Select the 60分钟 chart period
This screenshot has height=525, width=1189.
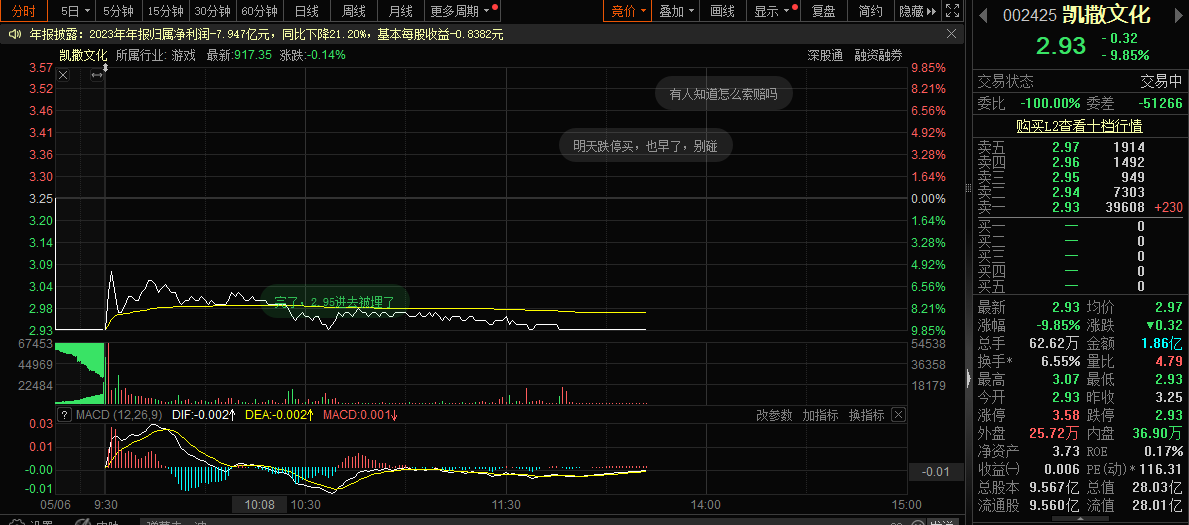click(259, 11)
